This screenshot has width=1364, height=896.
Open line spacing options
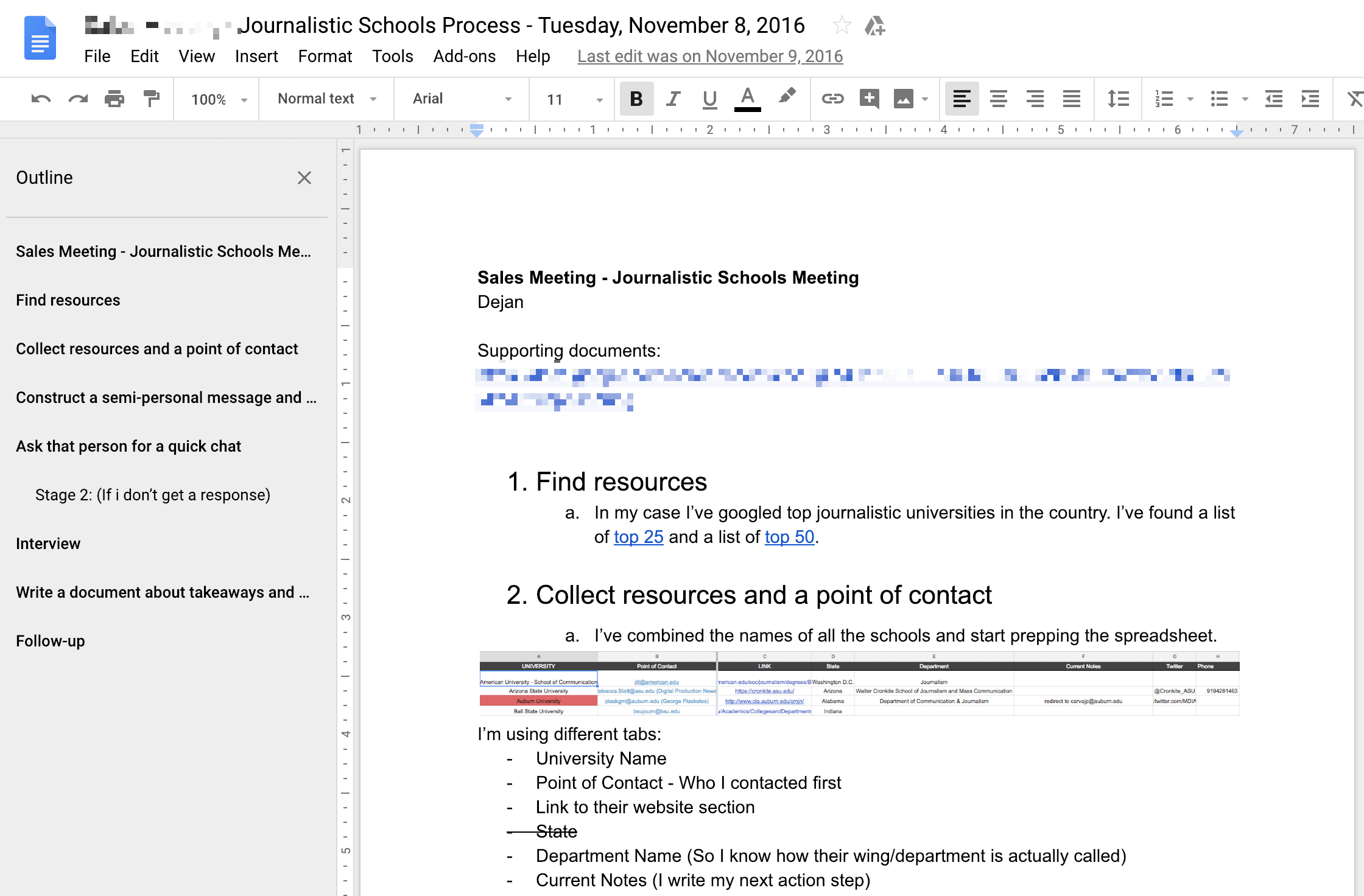[x=1119, y=99]
